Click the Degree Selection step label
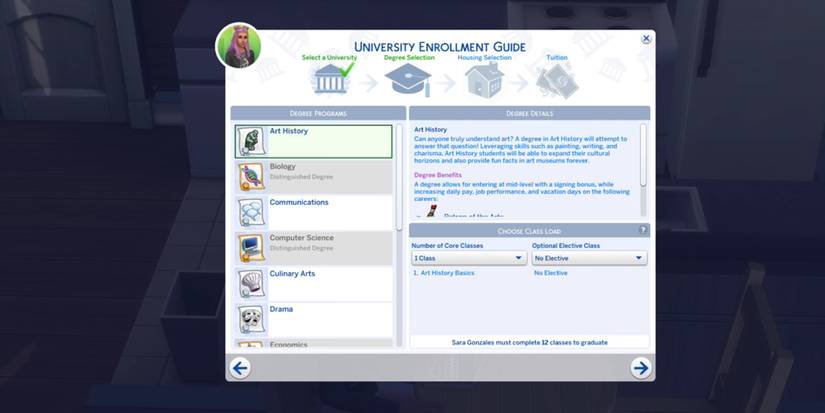The height and width of the screenshot is (413, 825). pos(409,57)
